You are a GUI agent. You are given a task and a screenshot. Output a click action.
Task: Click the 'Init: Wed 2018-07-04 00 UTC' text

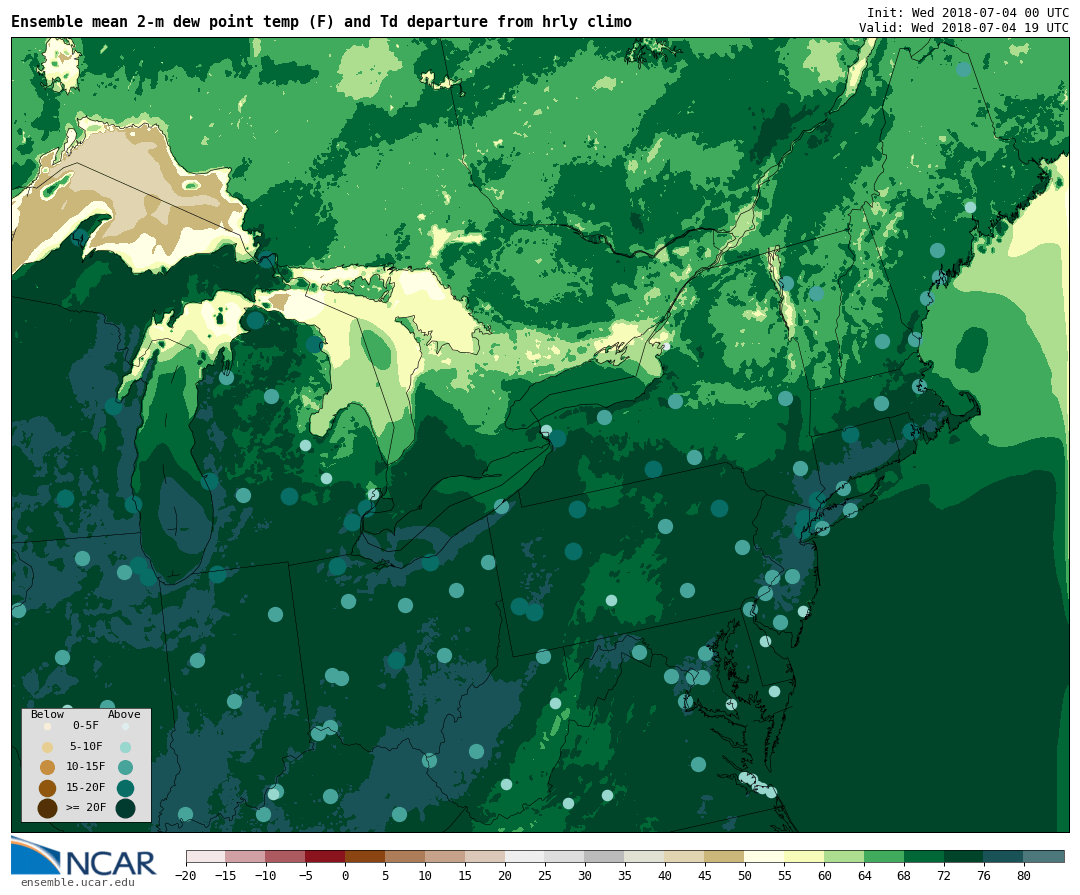(968, 12)
